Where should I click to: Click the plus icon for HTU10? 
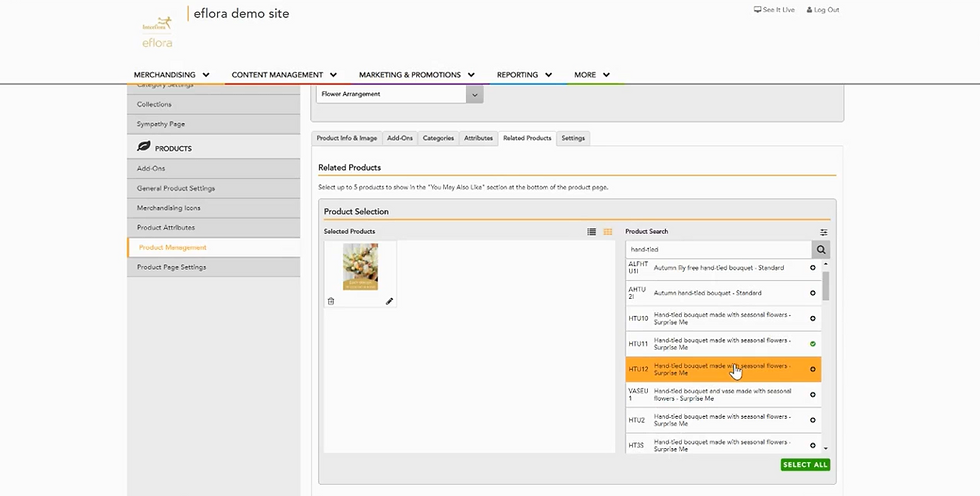(812, 319)
